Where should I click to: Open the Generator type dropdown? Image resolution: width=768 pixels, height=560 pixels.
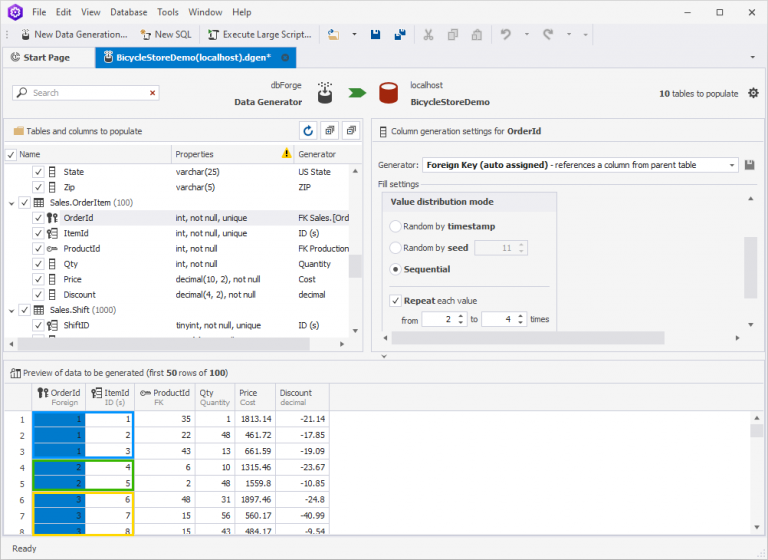point(732,165)
